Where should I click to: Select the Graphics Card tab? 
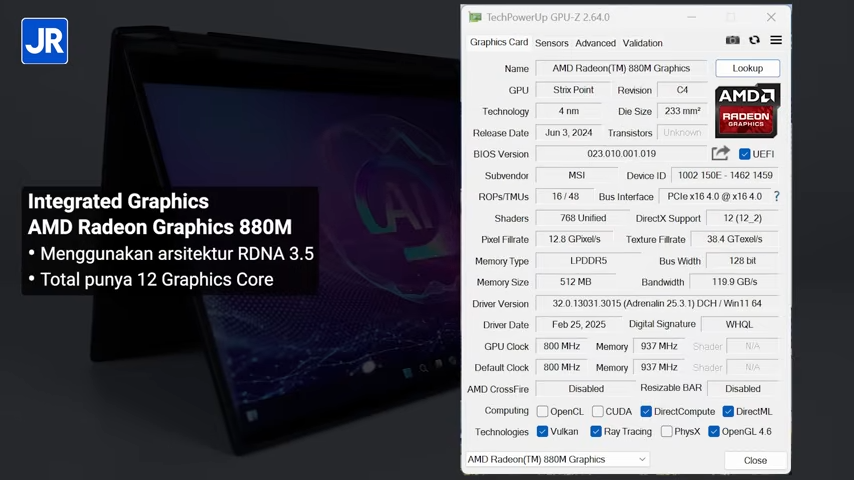point(499,42)
